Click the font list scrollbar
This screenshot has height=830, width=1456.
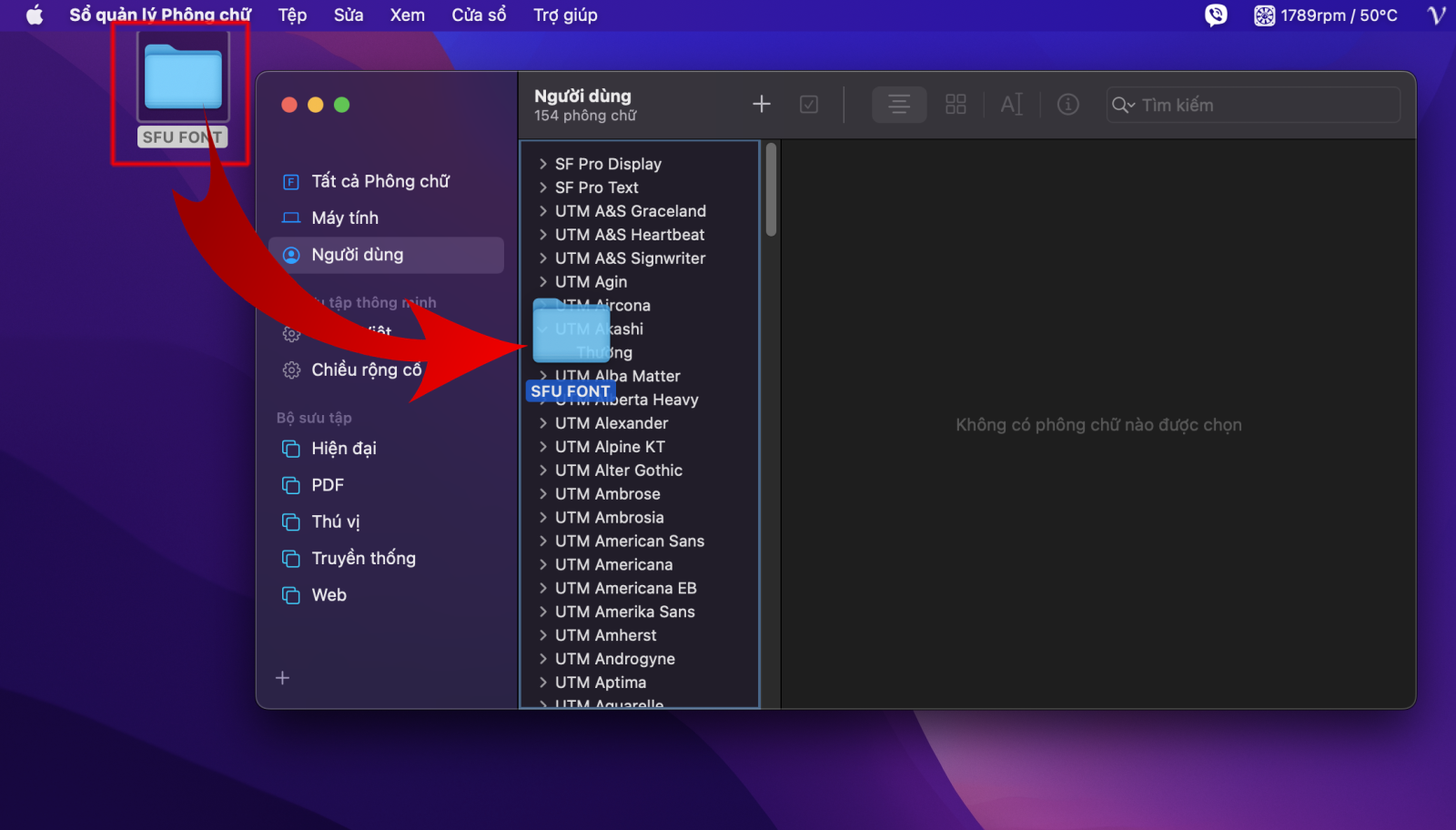pyautogui.click(x=772, y=190)
